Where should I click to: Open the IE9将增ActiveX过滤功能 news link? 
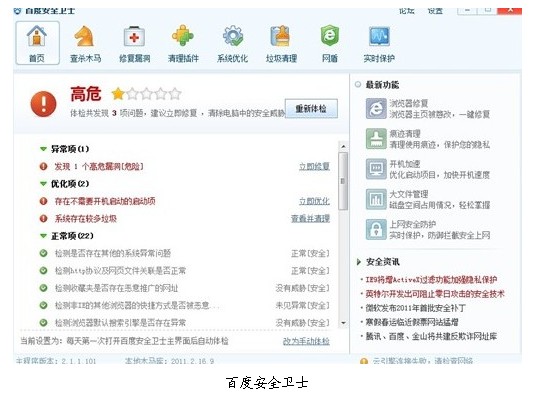click(x=431, y=280)
